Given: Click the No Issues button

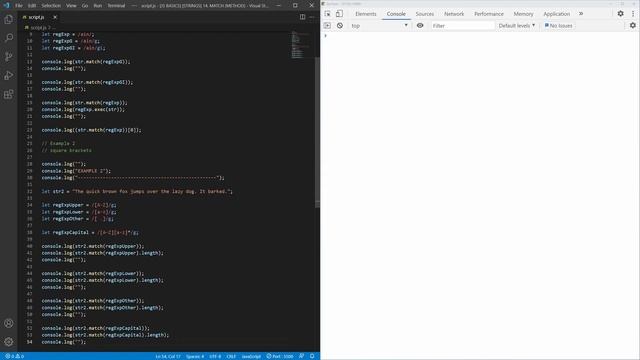Looking at the screenshot, I should point(558,26).
